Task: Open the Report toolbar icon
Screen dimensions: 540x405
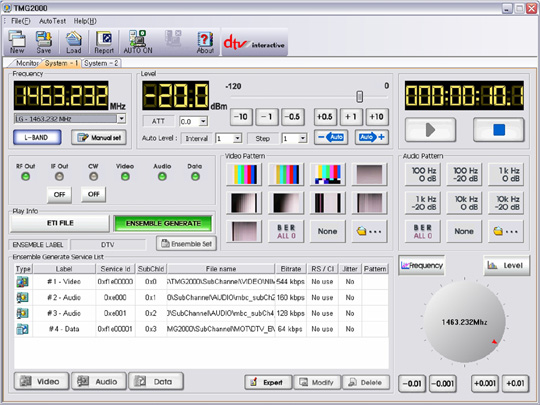Action: click(x=104, y=42)
